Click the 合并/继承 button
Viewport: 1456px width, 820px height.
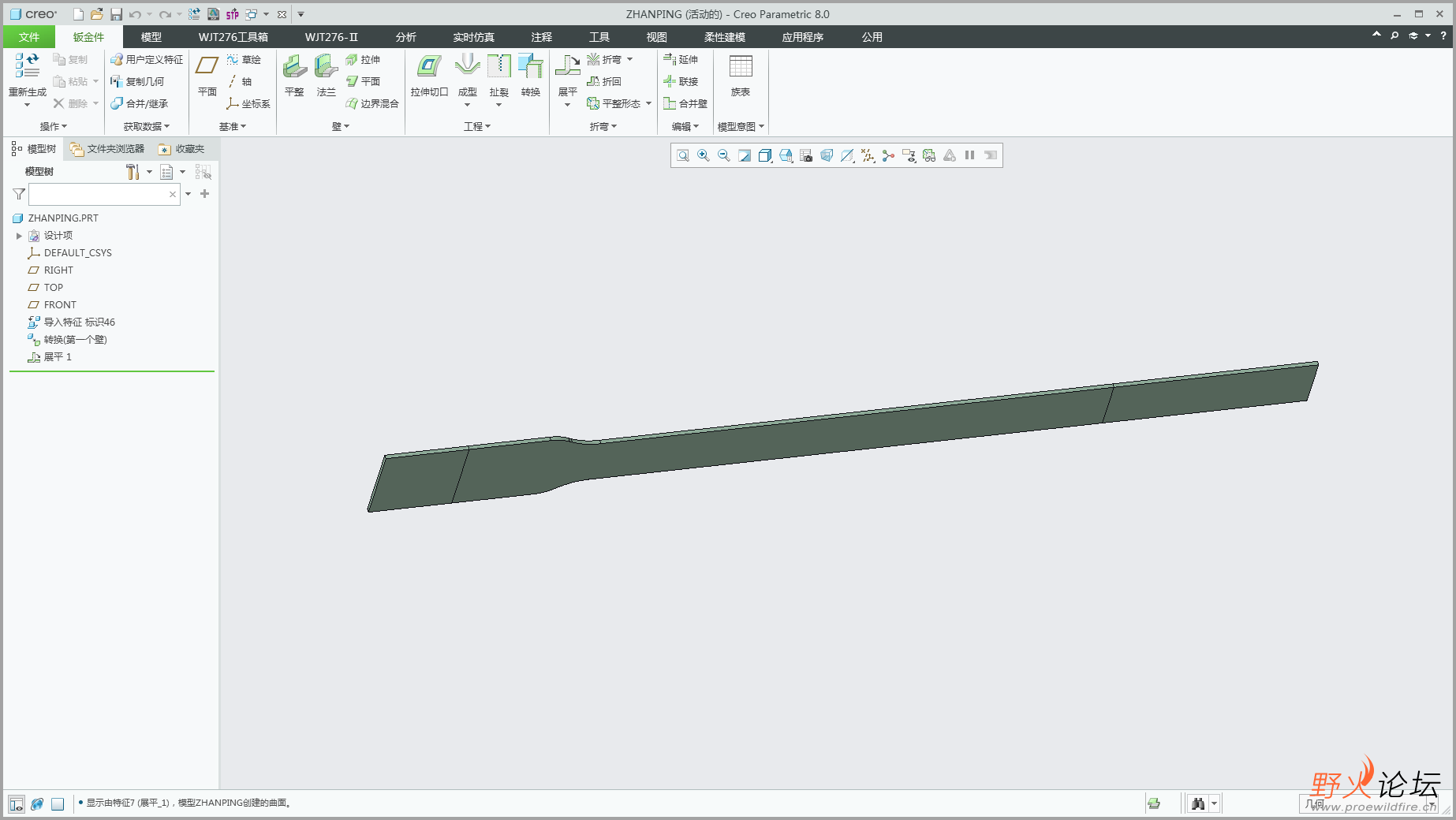(x=139, y=104)
